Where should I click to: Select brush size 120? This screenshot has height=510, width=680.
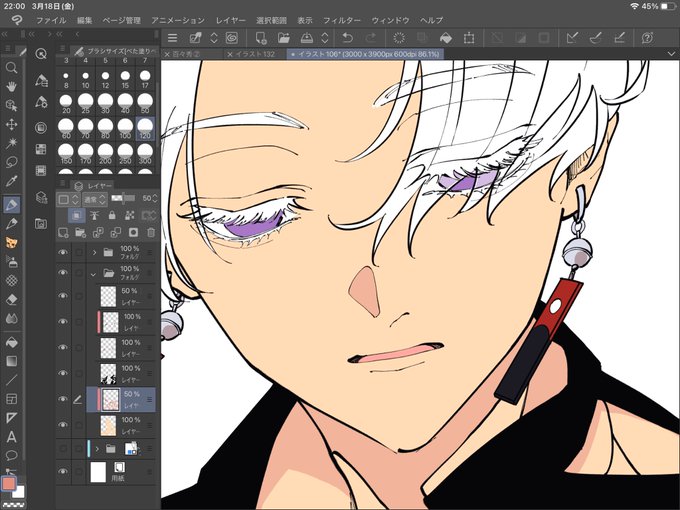pyautogui.click(x=145, y=129)
